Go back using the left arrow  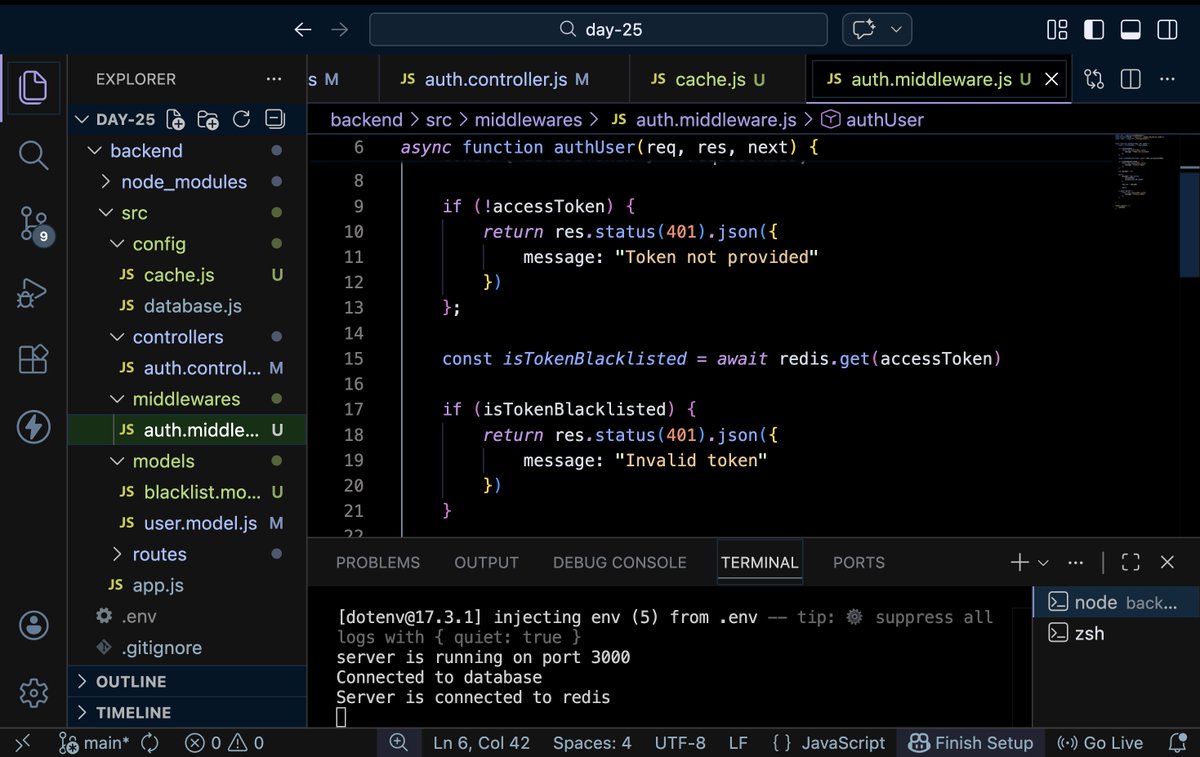click(x=303, y=30)
